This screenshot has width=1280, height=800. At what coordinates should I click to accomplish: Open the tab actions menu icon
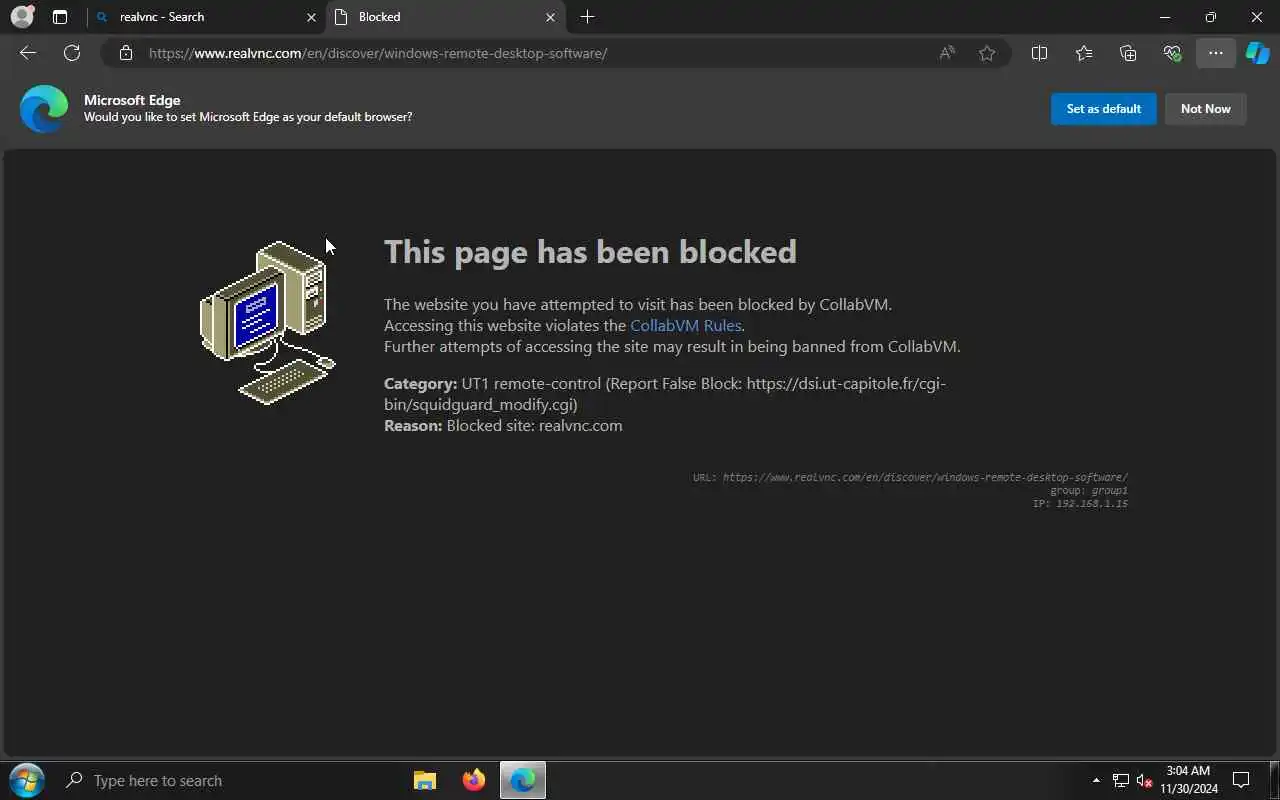[60, 17]
